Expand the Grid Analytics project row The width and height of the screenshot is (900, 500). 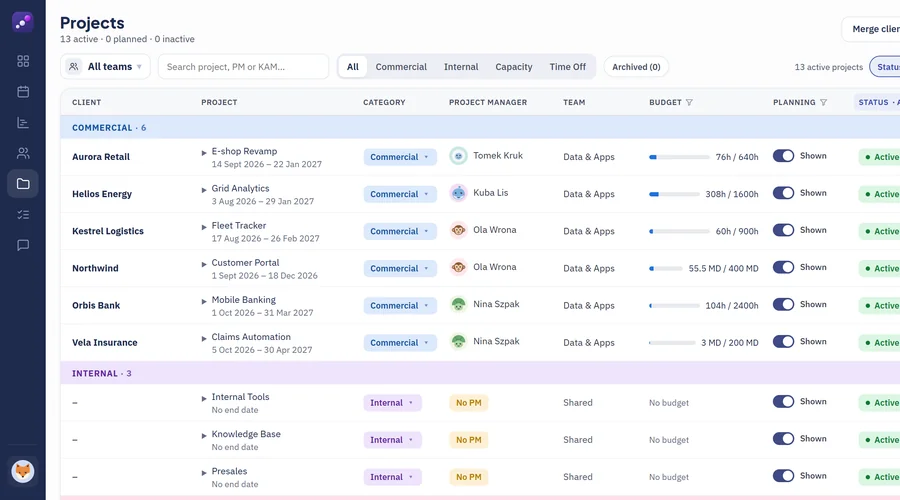click(x=204, y=190)
